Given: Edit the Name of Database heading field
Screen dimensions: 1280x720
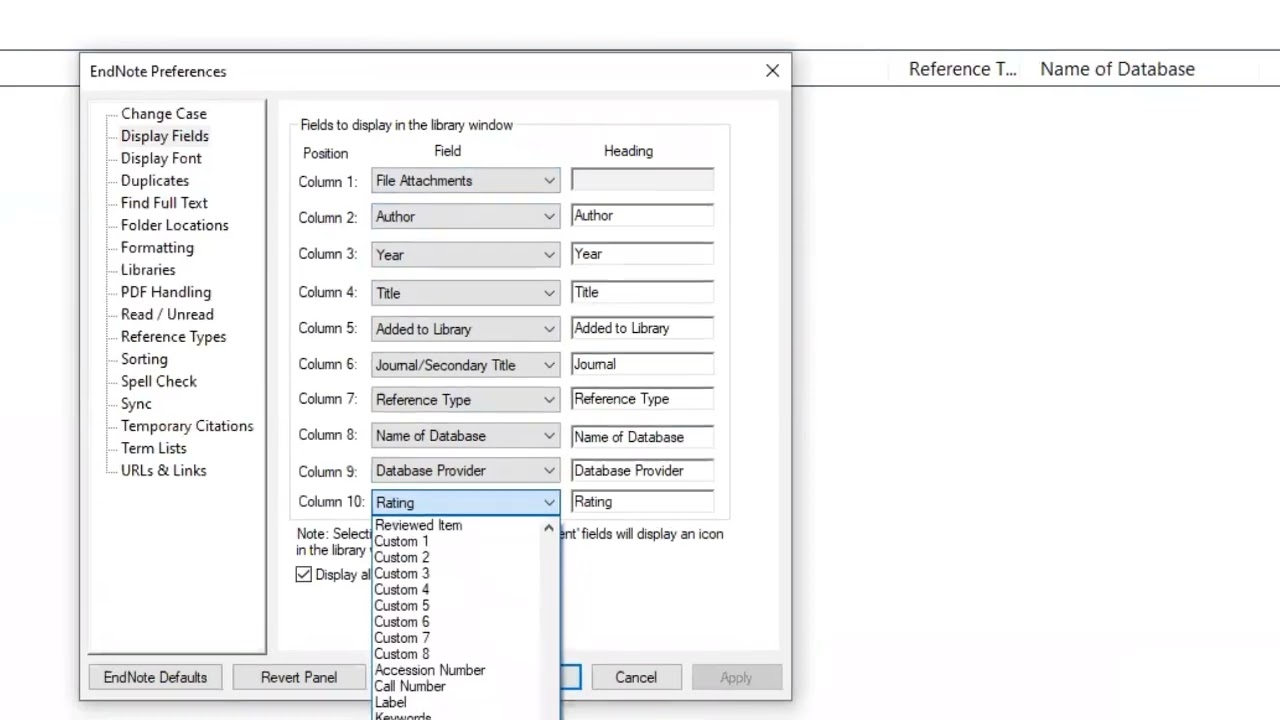Looking at the screenshot, I should [x=642, y=437].
